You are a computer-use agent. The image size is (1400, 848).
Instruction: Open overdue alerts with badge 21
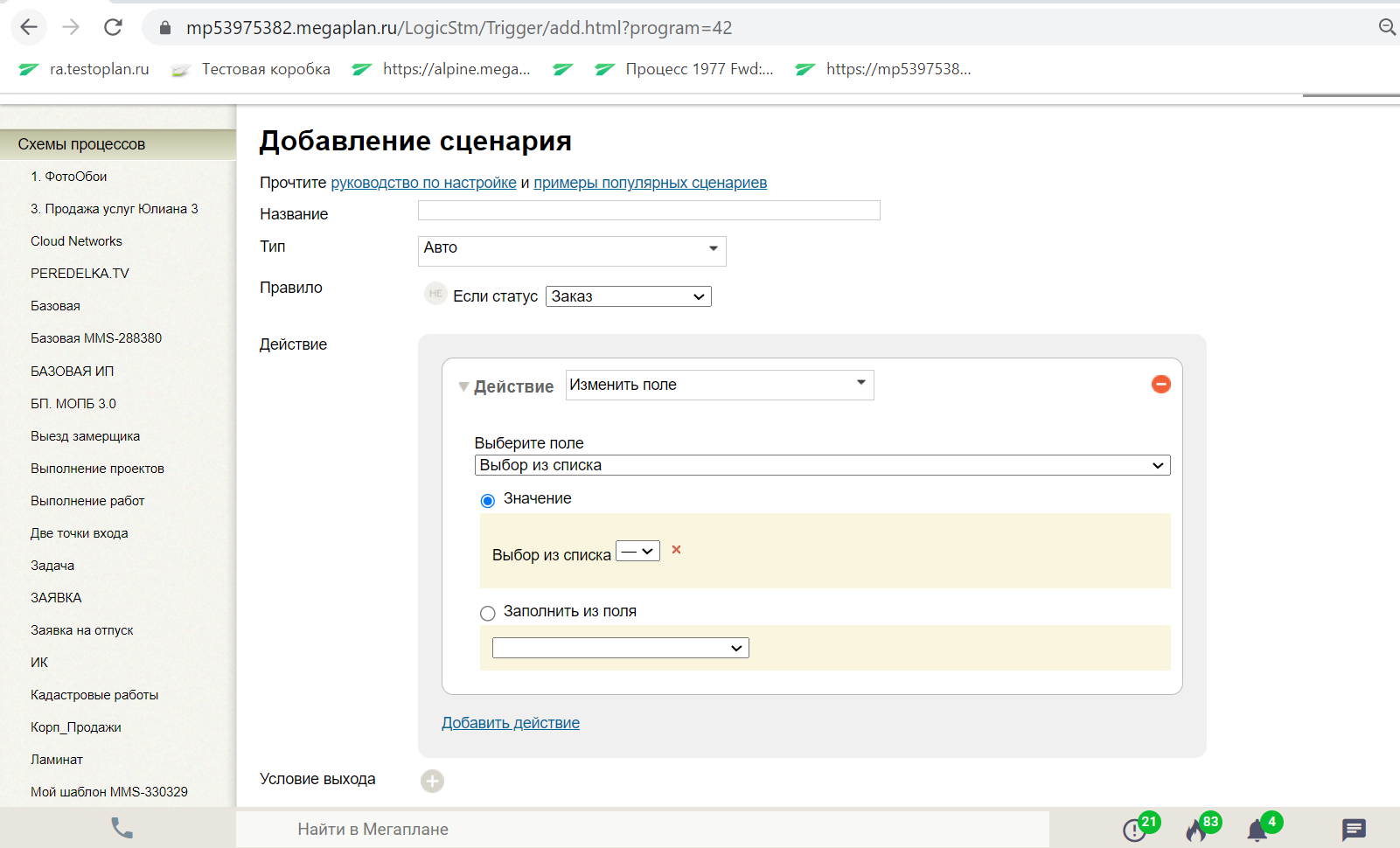click(x=1139, y=826)
